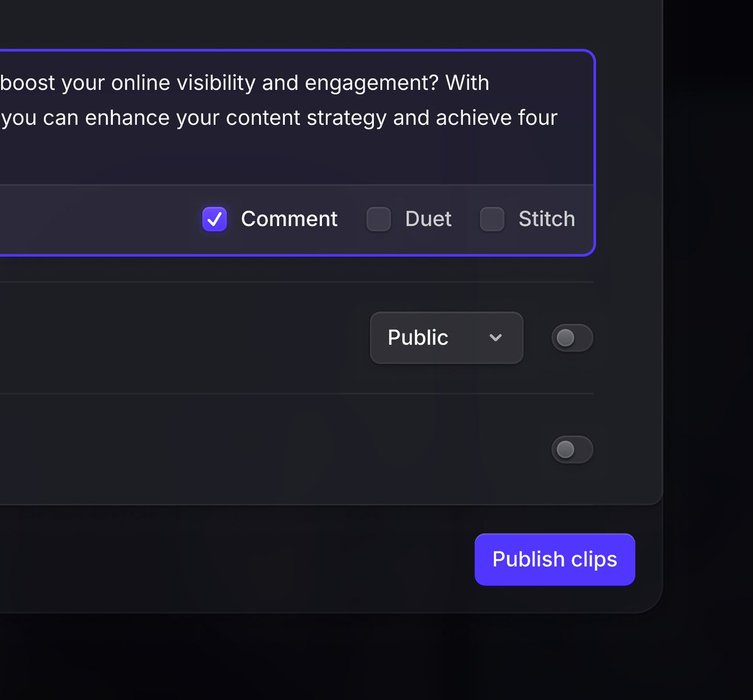Click the Comment label text
The width and height of the screenshot is (753, 700).
click(x=289, y=219)
